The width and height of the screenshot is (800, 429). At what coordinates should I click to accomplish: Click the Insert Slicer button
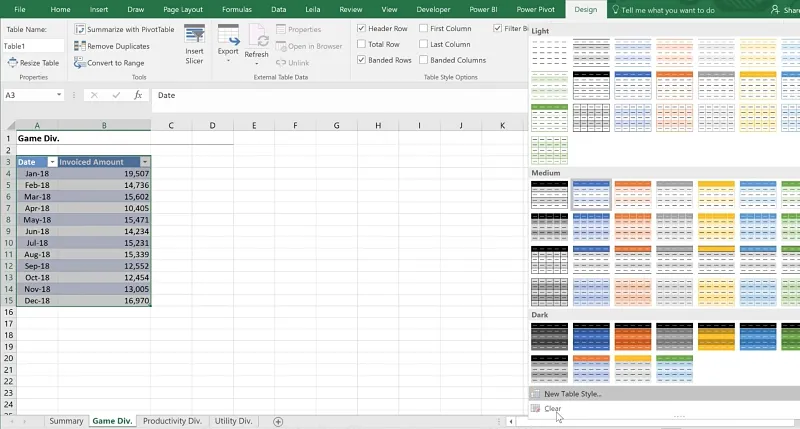click(x=194, y=45)
